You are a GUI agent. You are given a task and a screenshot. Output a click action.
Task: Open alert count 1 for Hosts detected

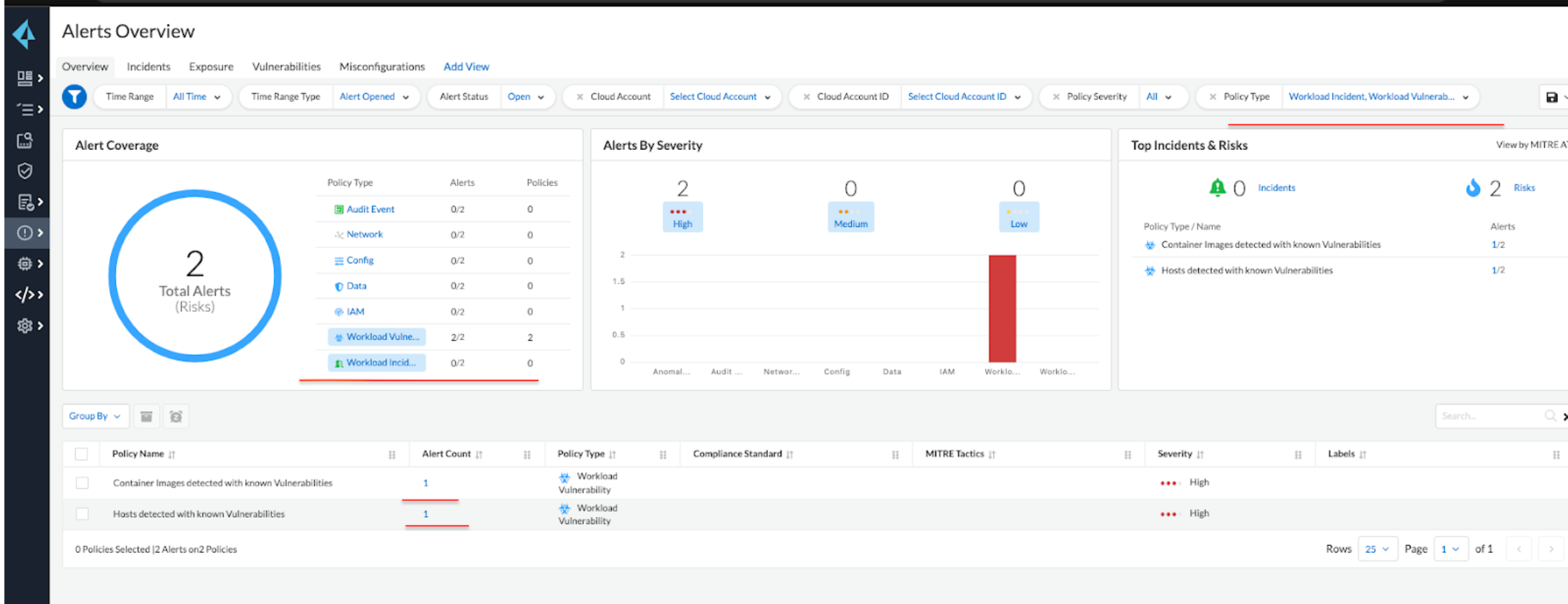(x=426, y=514)
